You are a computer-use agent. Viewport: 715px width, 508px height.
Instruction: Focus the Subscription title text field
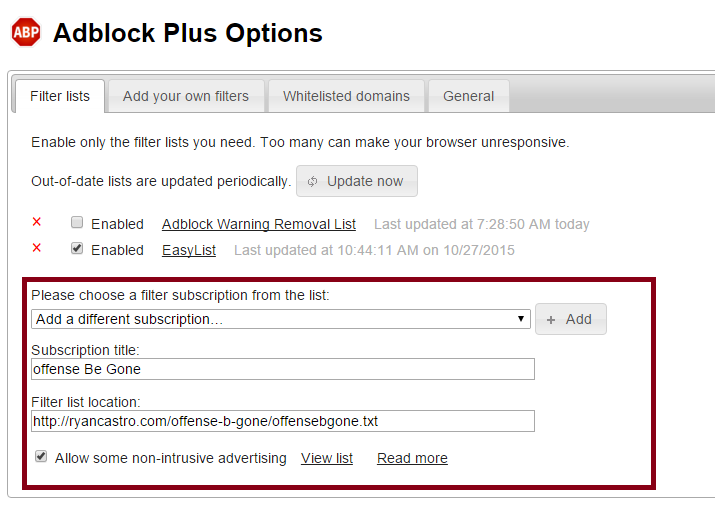(283, 370)
